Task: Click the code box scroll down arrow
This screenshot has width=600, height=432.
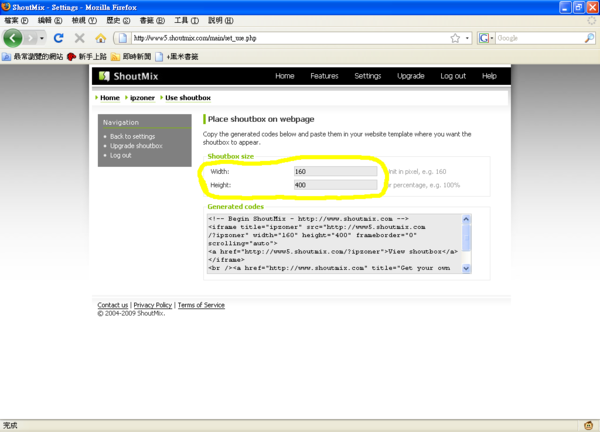Action: (466, 268)
